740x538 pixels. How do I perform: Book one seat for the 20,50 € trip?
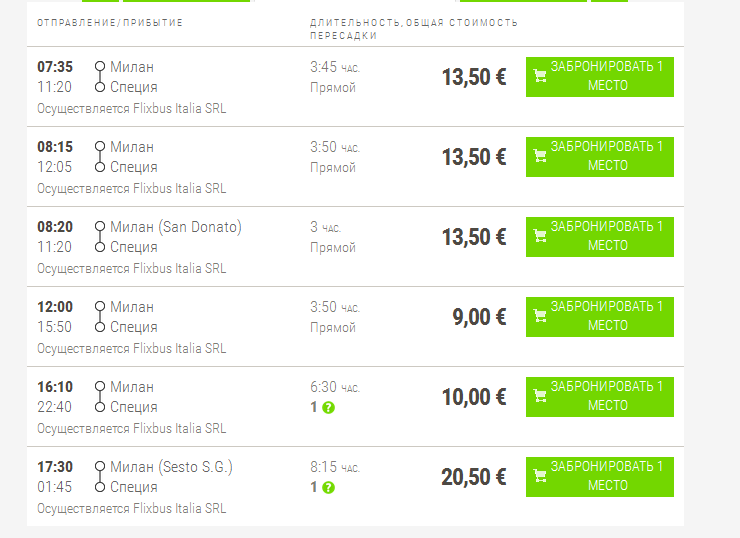600,477
